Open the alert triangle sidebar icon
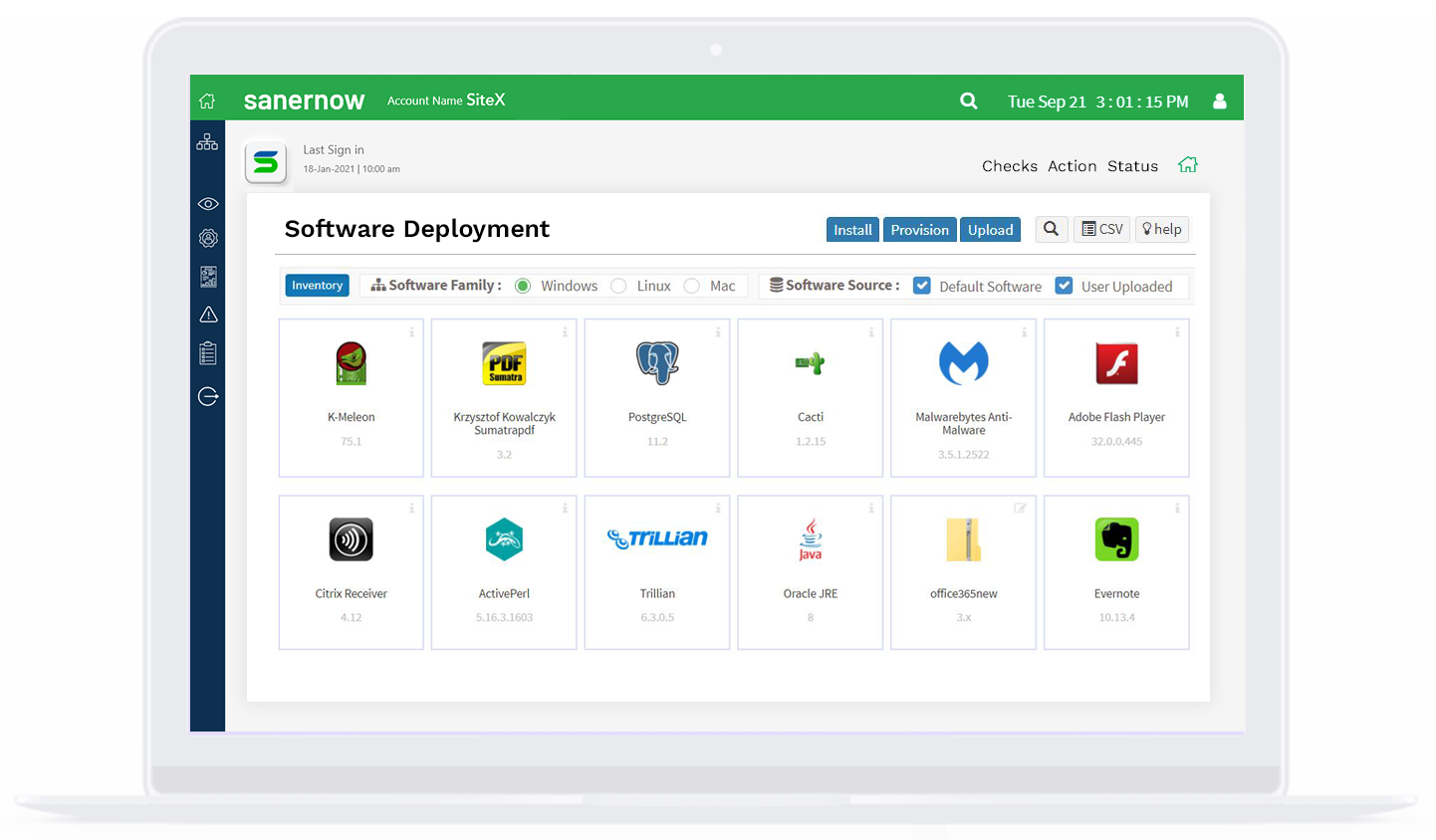This screenshot has height=840, width=1436. pos(208,315)
